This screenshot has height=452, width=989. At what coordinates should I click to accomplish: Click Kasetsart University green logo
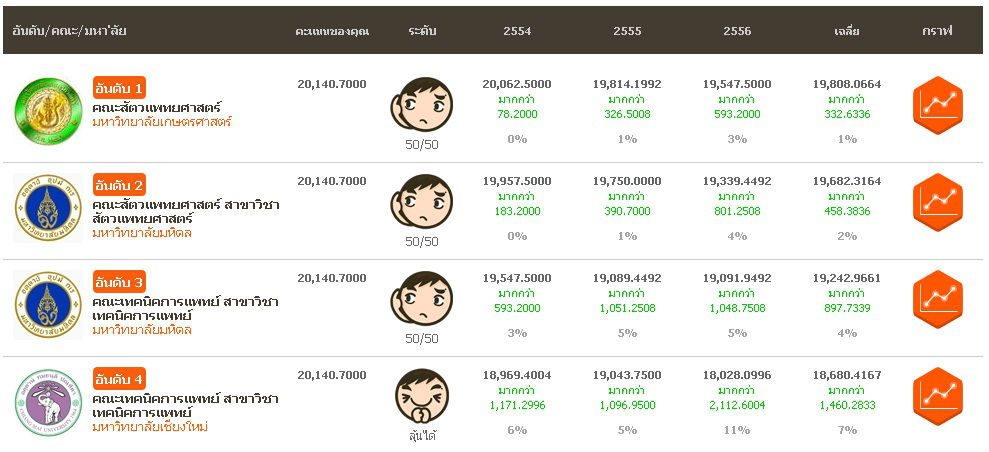[x=47, y=108]
